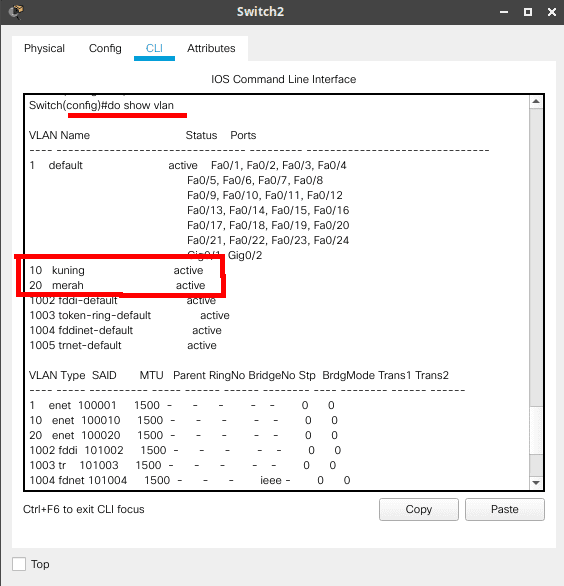Click the '1002 fddi 101002' row

pos(185,450)
